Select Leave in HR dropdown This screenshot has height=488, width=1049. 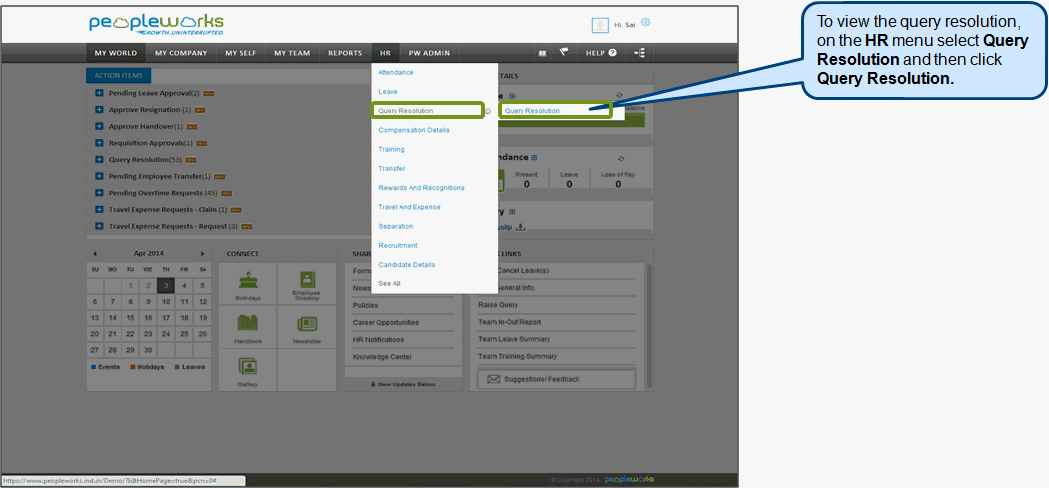tap(388, 92)
